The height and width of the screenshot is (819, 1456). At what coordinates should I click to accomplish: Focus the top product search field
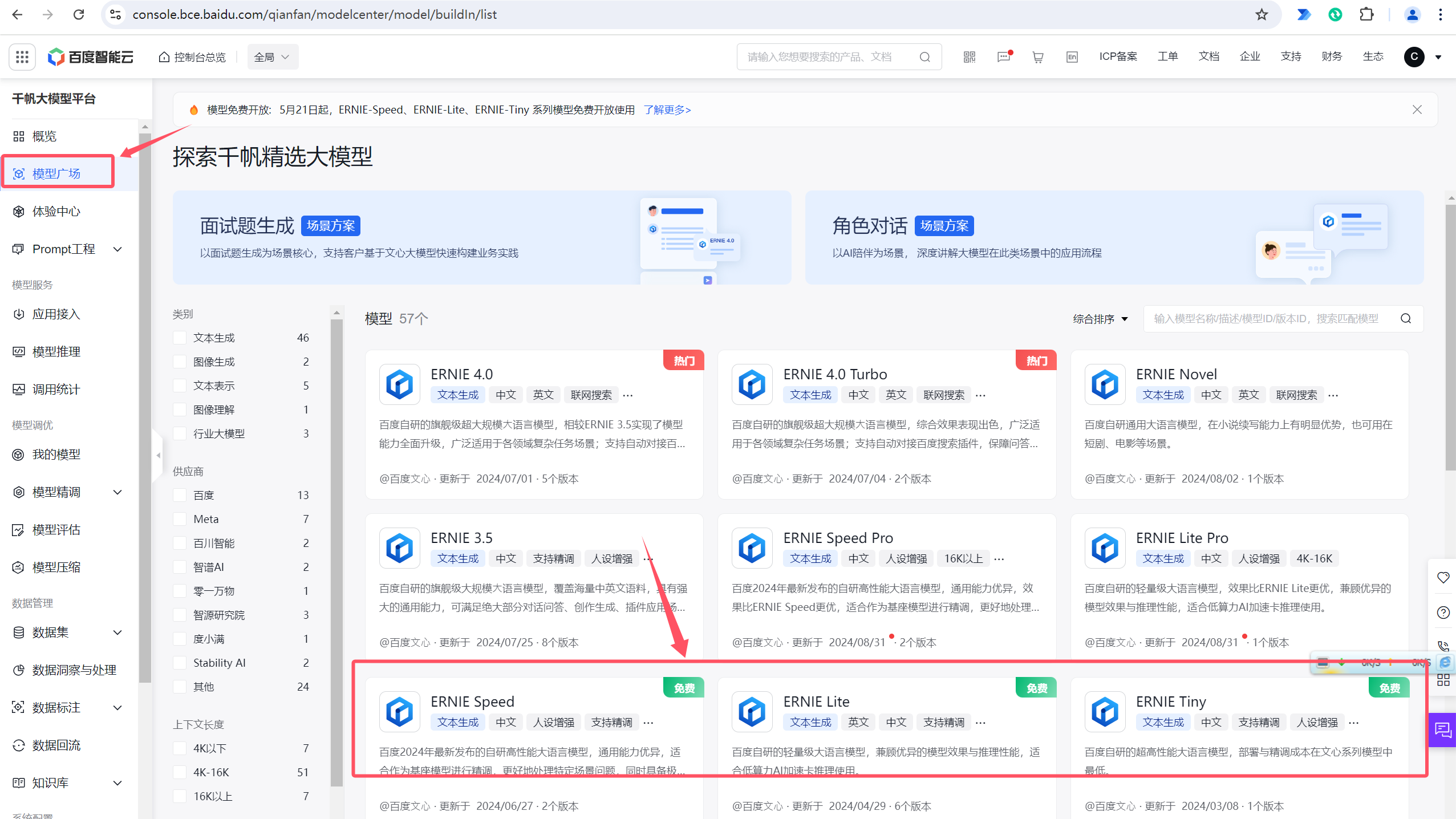coord(826,57)
